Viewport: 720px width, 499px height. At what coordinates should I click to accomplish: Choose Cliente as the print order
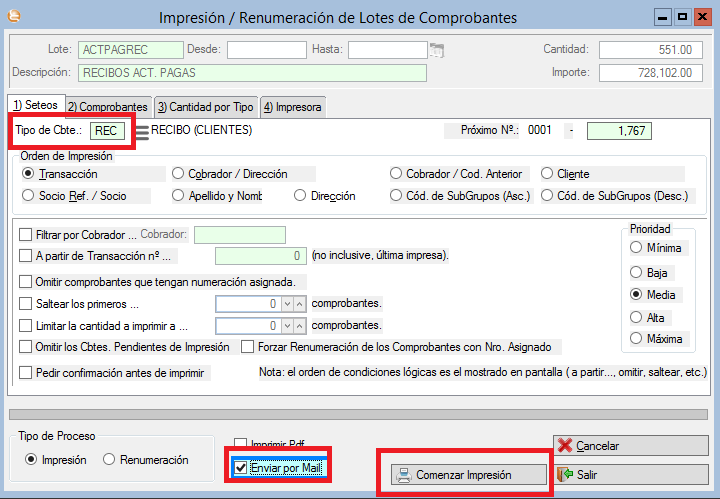(x=547, y=174)
